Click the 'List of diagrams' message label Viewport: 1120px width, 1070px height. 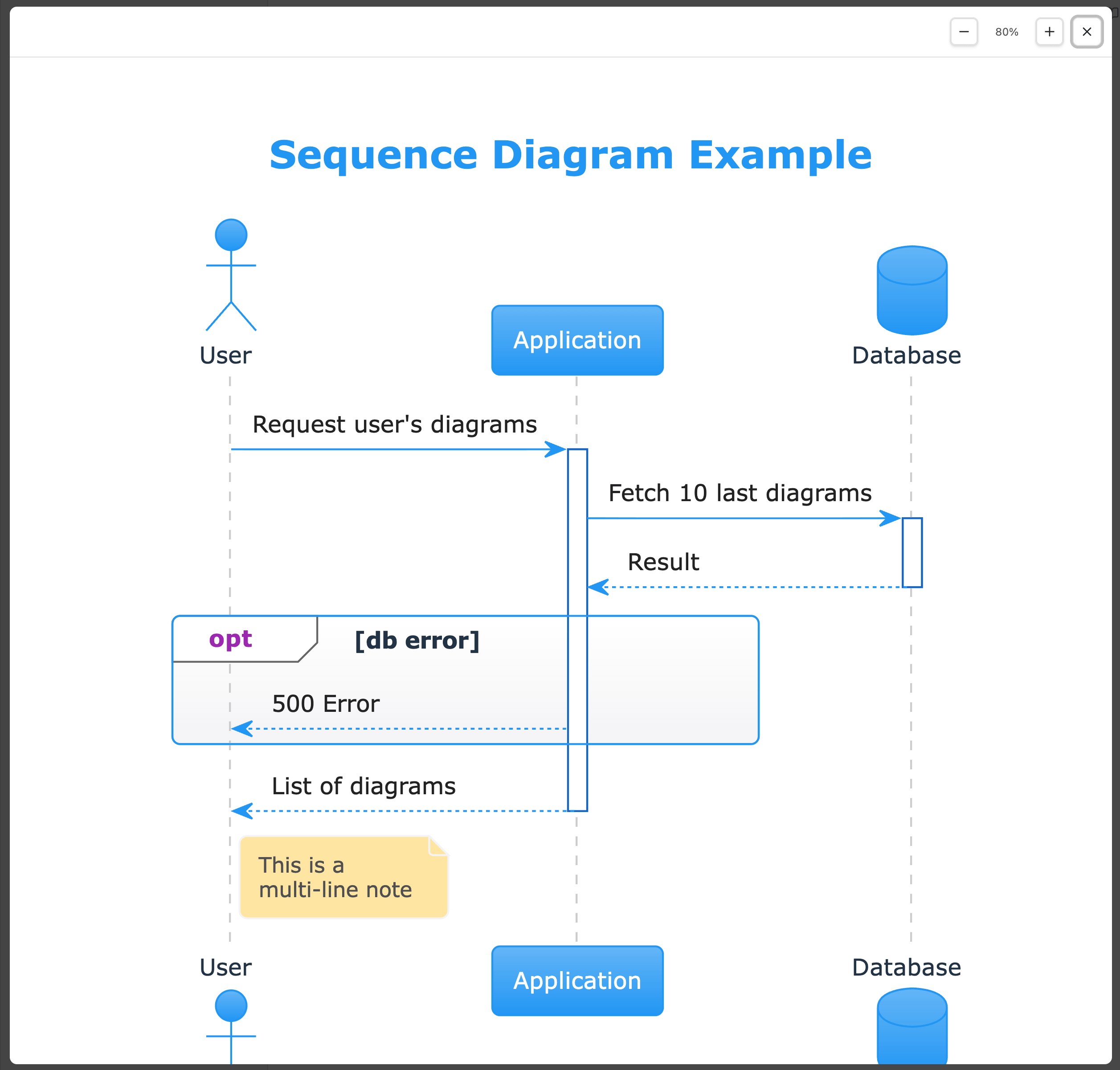click(x=364, y=786)
